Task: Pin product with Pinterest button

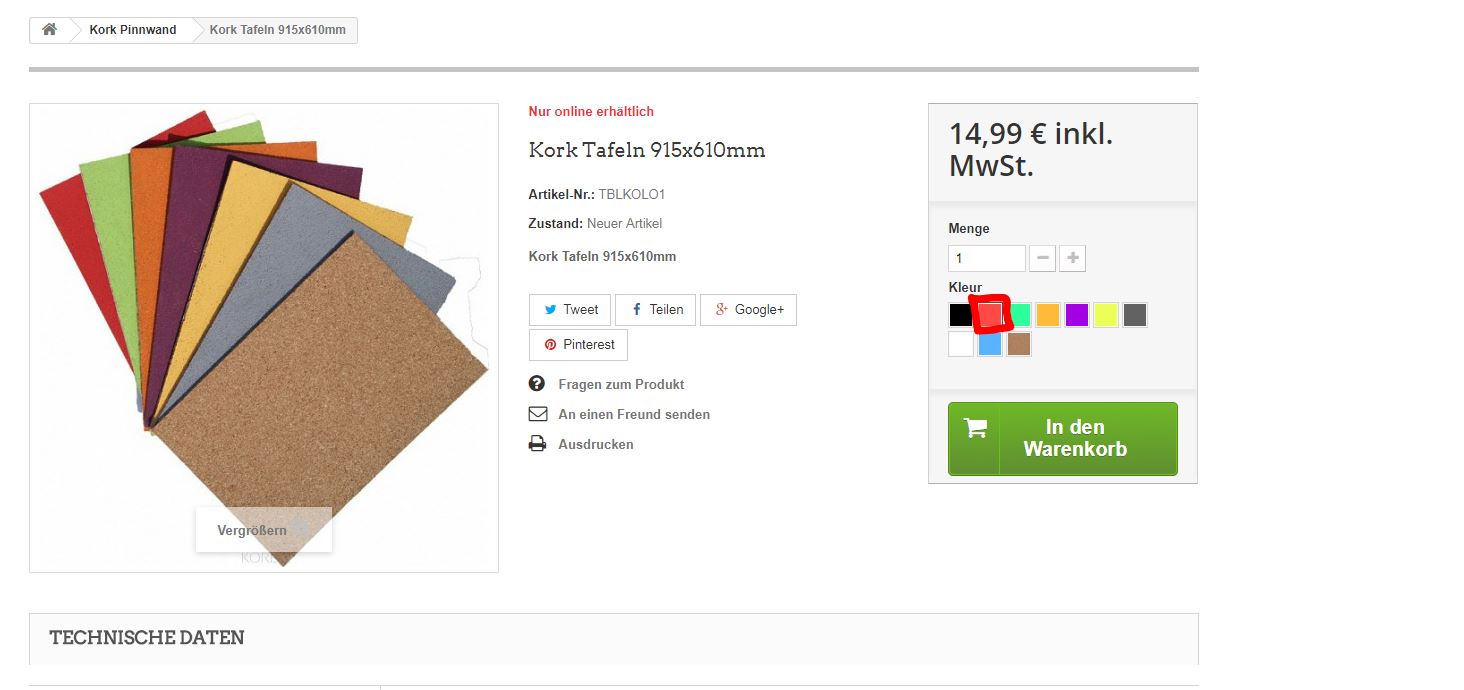Action: 578,345
